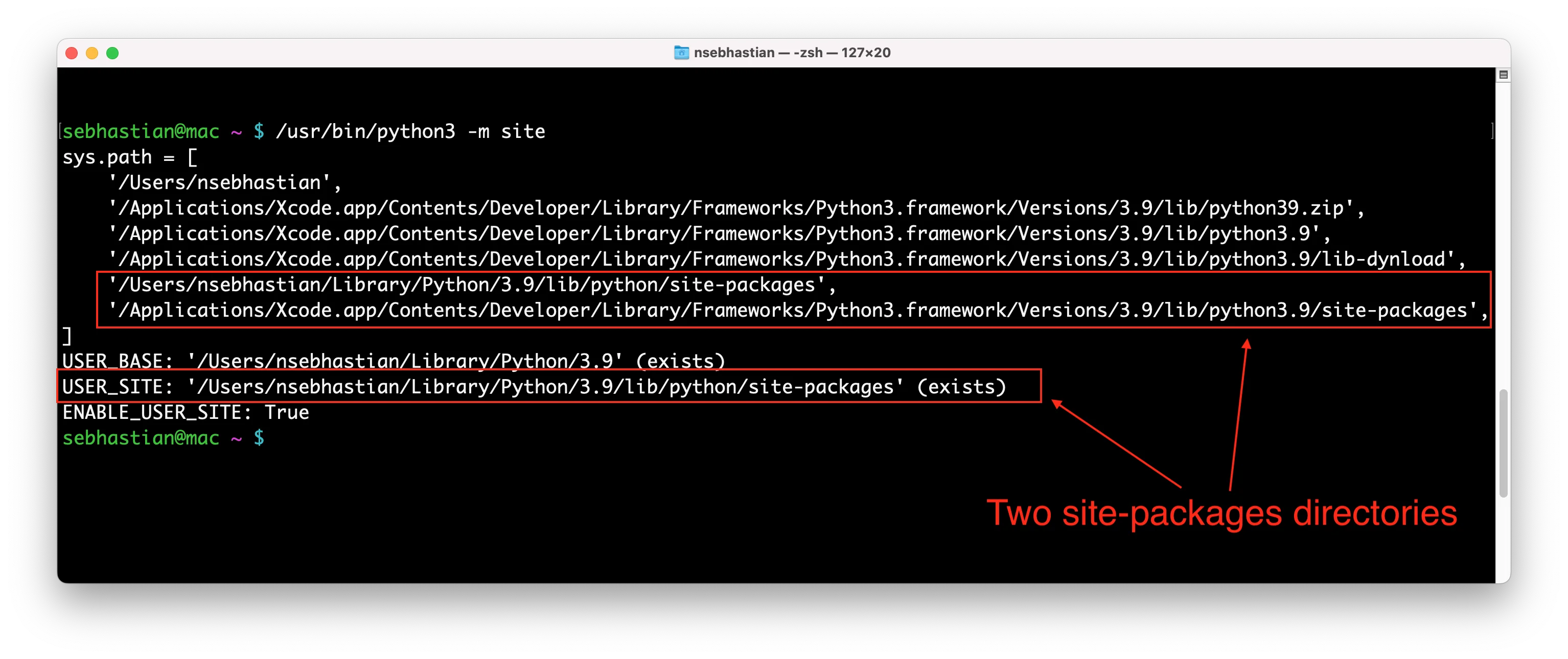The width and height of the screenshot is (1568, 659).
Task: Click the 'sys.path = [' line
Action: coord(130,158)
